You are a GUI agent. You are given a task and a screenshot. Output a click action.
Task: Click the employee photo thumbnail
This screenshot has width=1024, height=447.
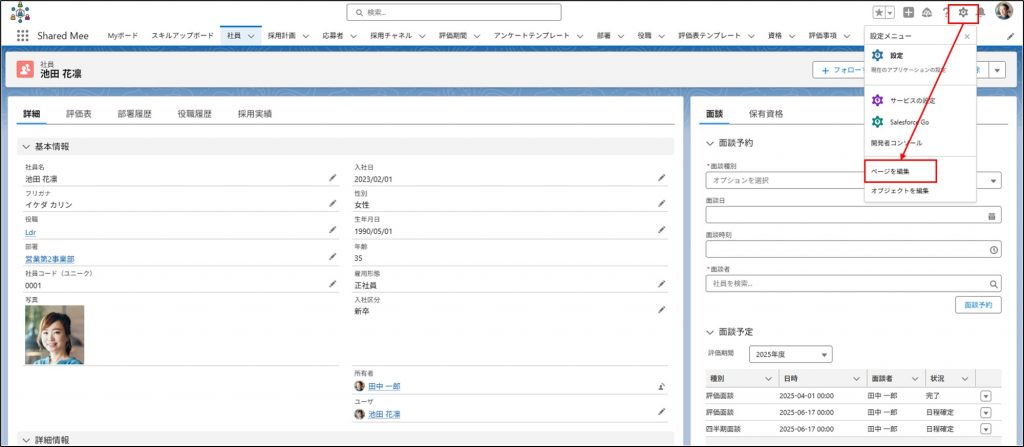tap(54, 334)
